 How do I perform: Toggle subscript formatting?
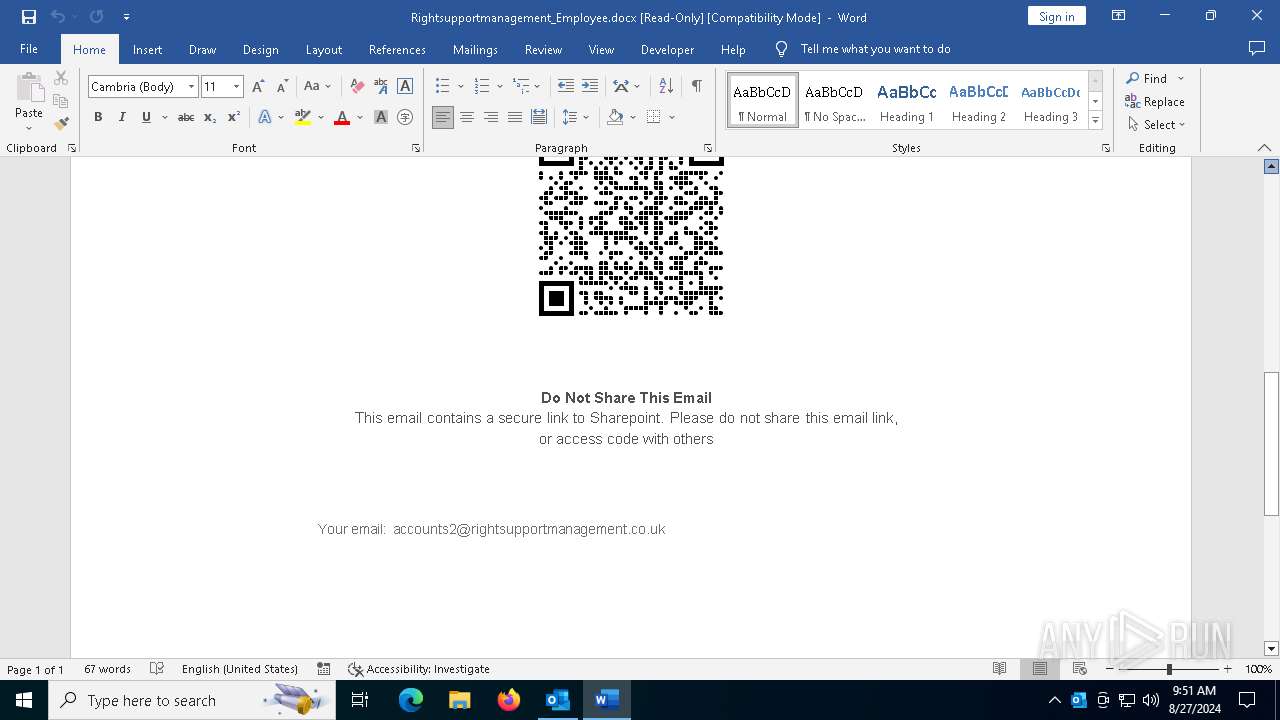(x=210, y=117)
